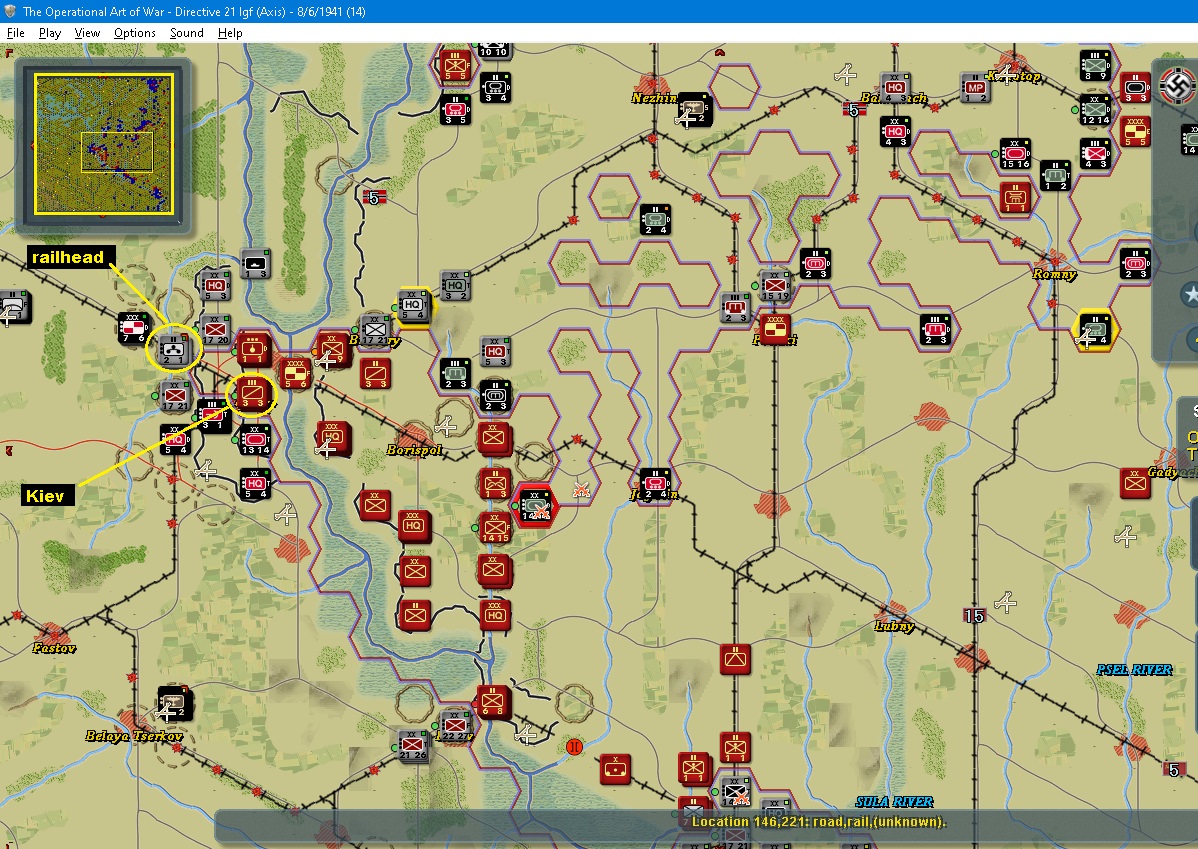Click the Nezhin city label
This screenshot has height=849, width=1198.
654,98
